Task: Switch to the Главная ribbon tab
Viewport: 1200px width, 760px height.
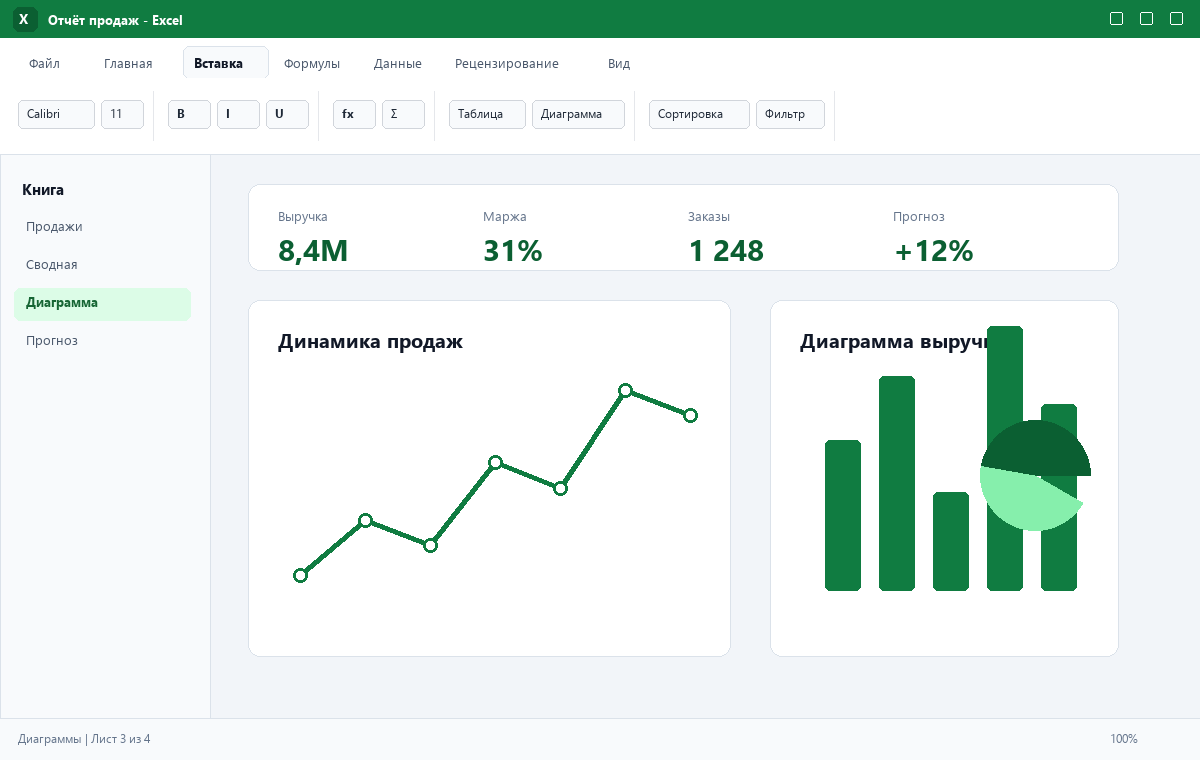Action: pos(128,63)
